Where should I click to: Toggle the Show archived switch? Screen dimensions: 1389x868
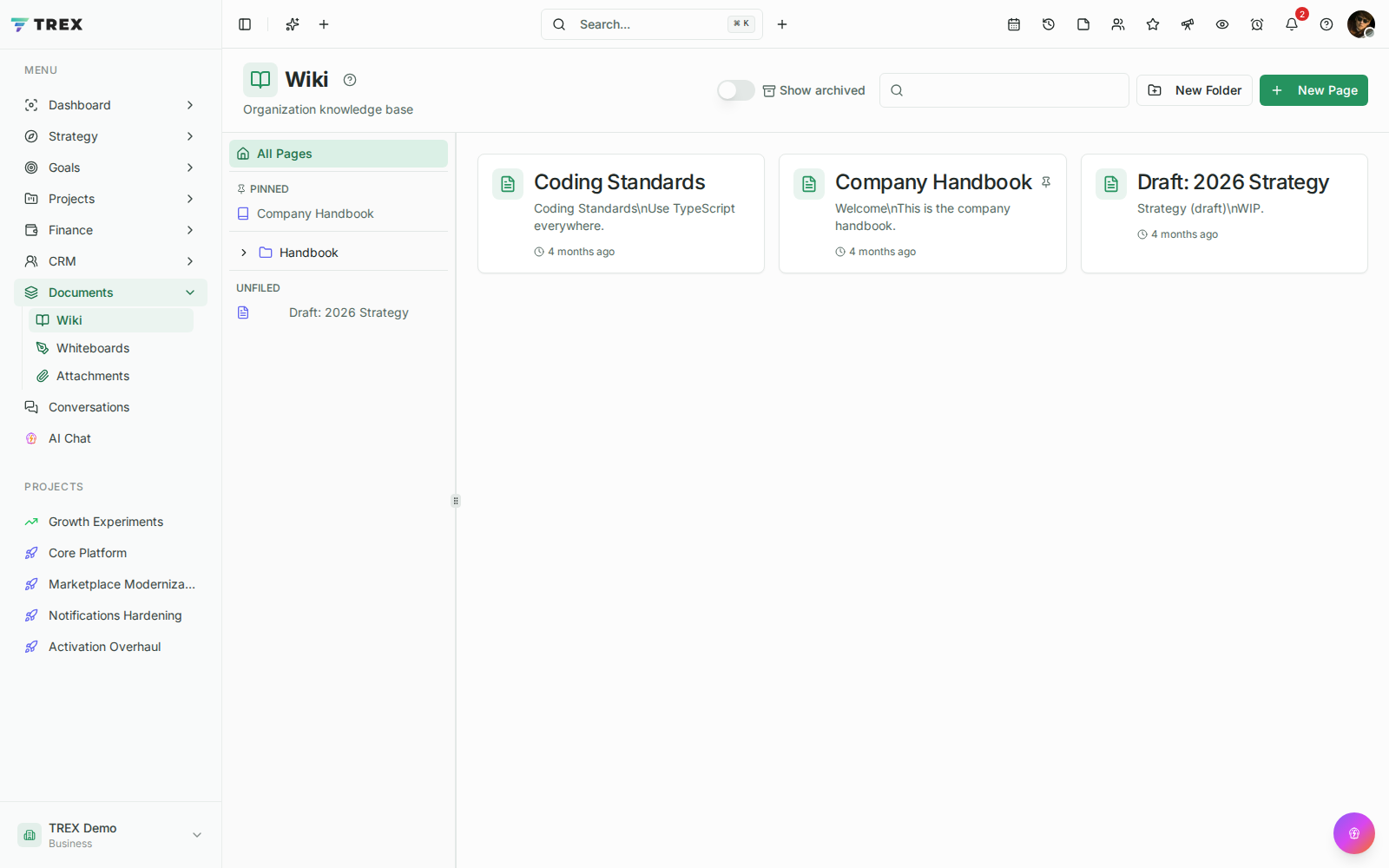tap(736, 90)
